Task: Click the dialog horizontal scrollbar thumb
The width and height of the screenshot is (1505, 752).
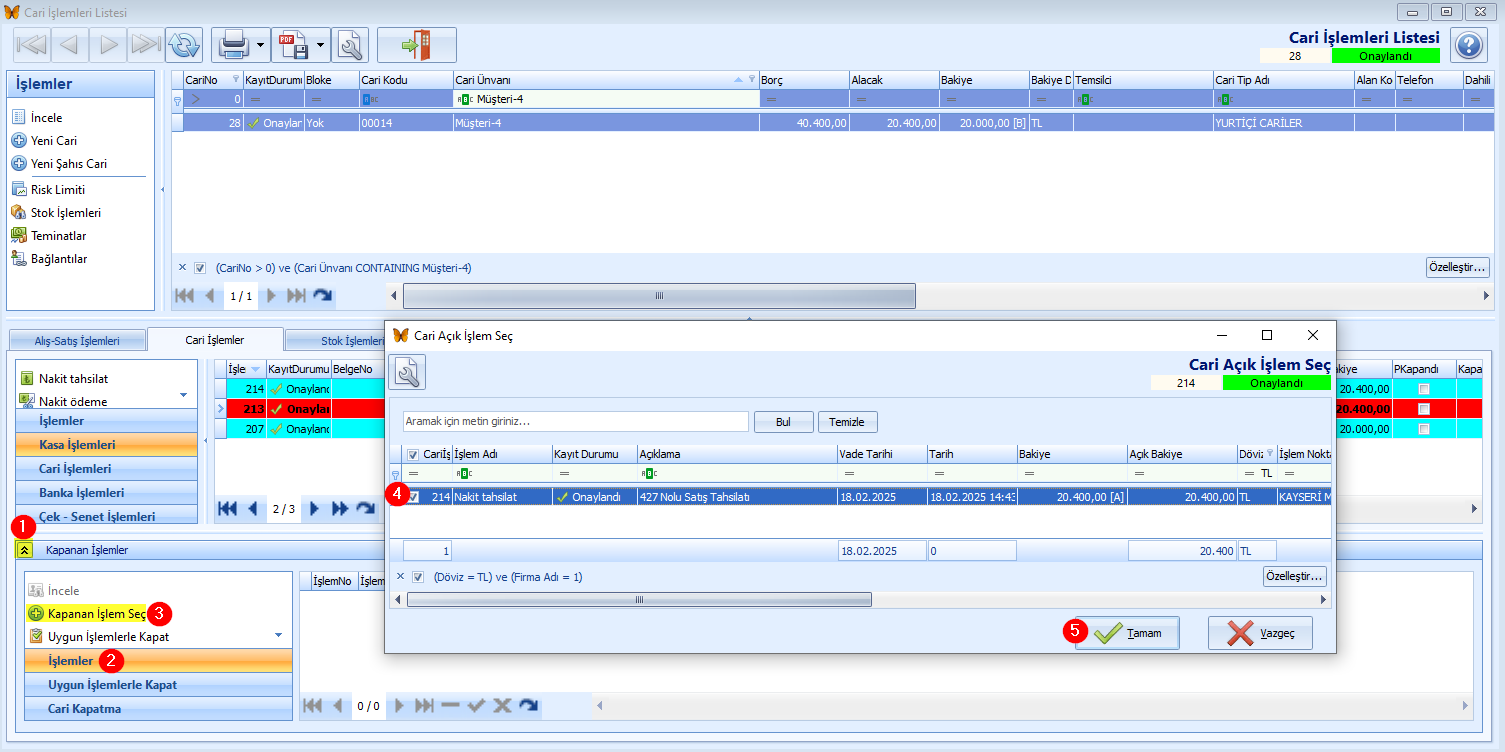Action: (639, 600)
